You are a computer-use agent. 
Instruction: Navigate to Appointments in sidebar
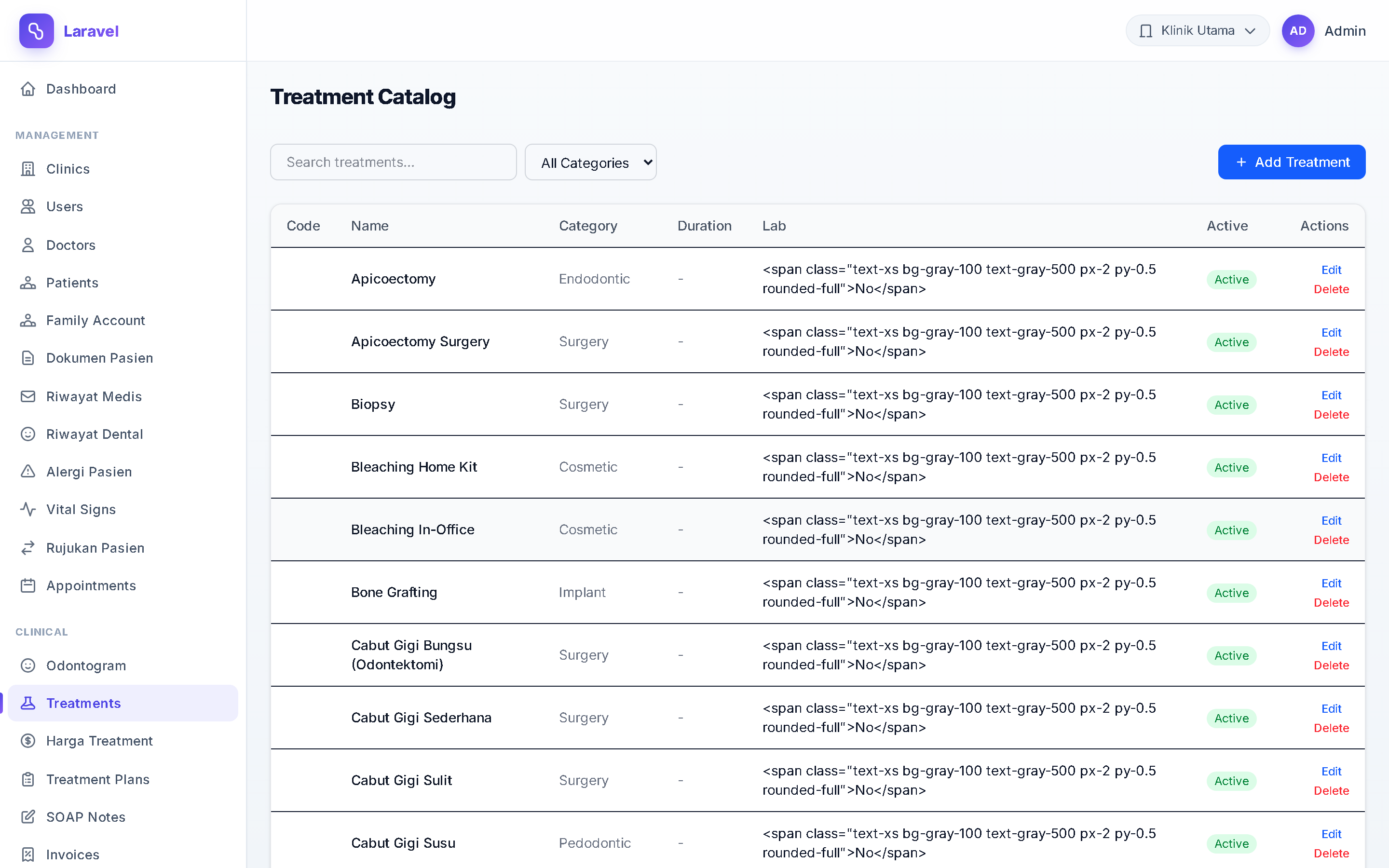123,585
